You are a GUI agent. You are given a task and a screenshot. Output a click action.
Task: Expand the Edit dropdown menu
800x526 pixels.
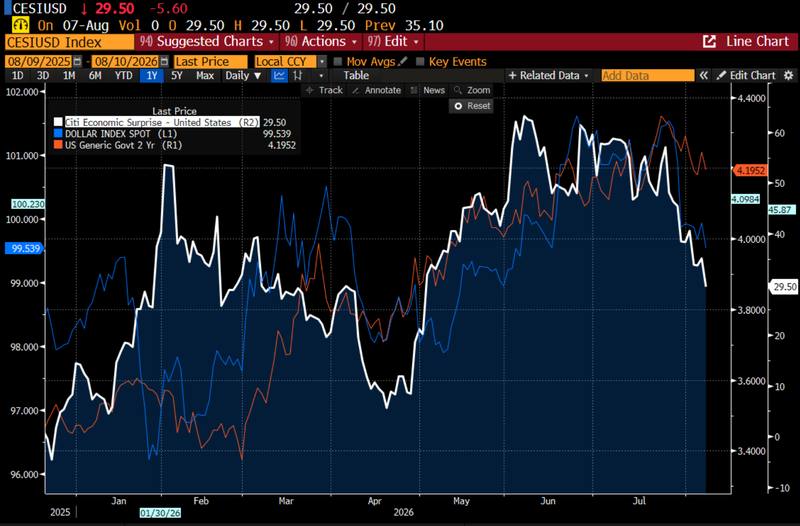416,42
